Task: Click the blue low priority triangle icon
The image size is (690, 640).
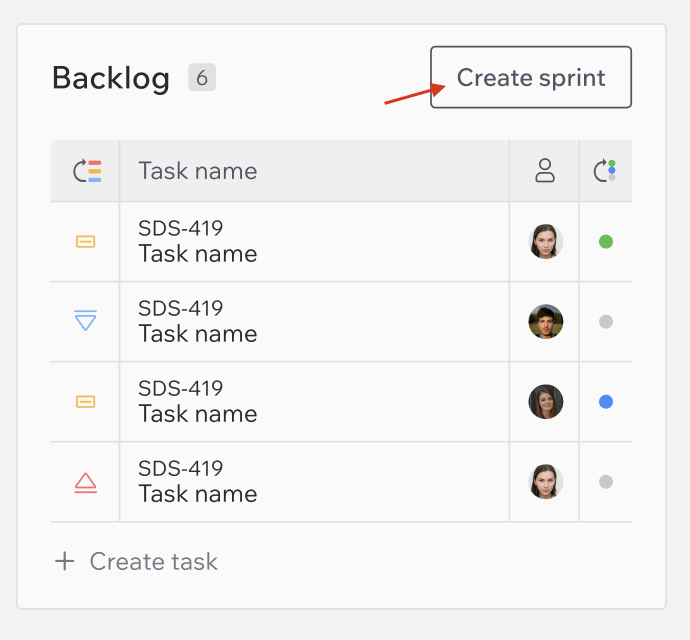Action: coord(85,320)
